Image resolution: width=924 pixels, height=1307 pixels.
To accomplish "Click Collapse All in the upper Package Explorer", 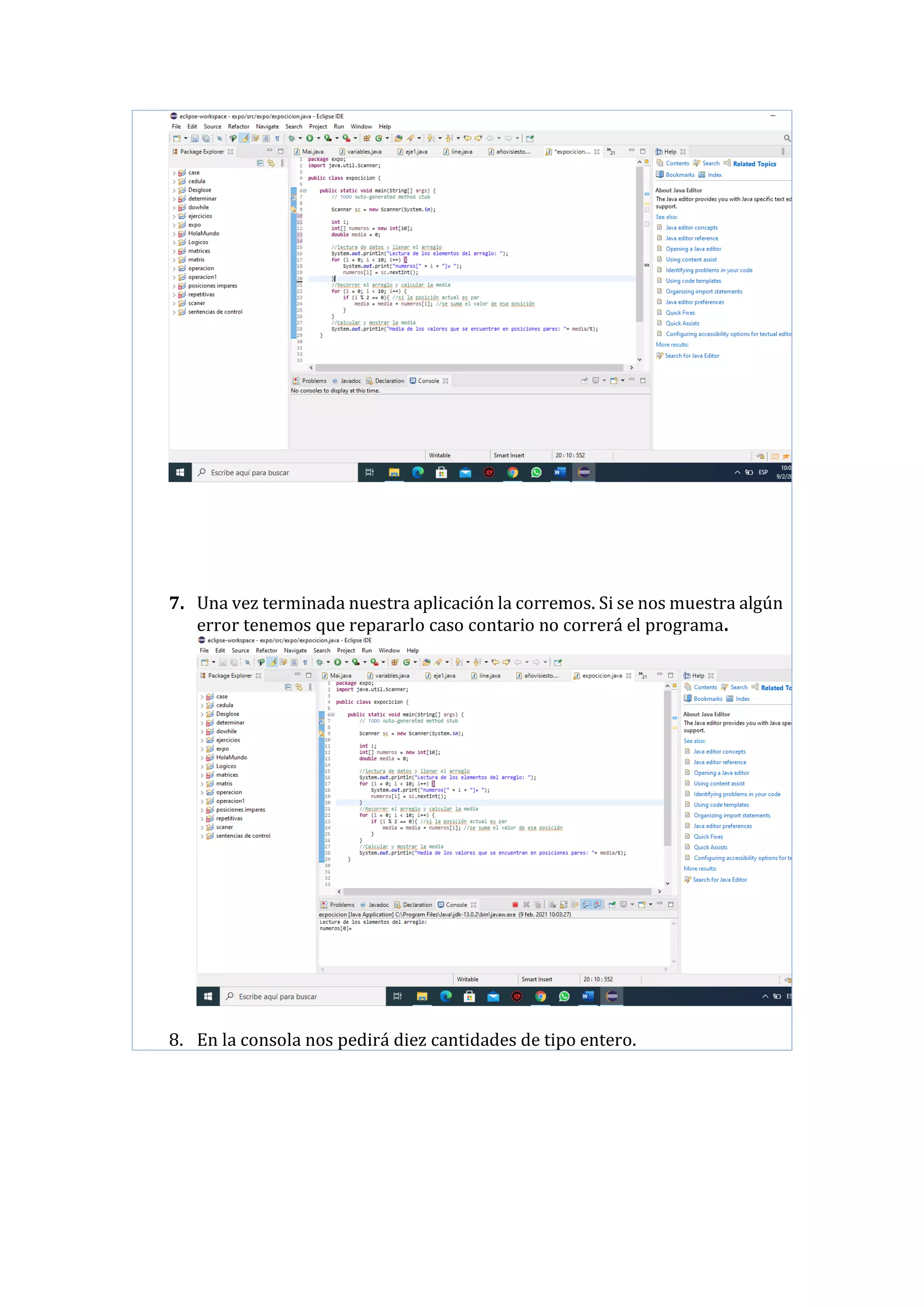I will click(x=260, y=163).
